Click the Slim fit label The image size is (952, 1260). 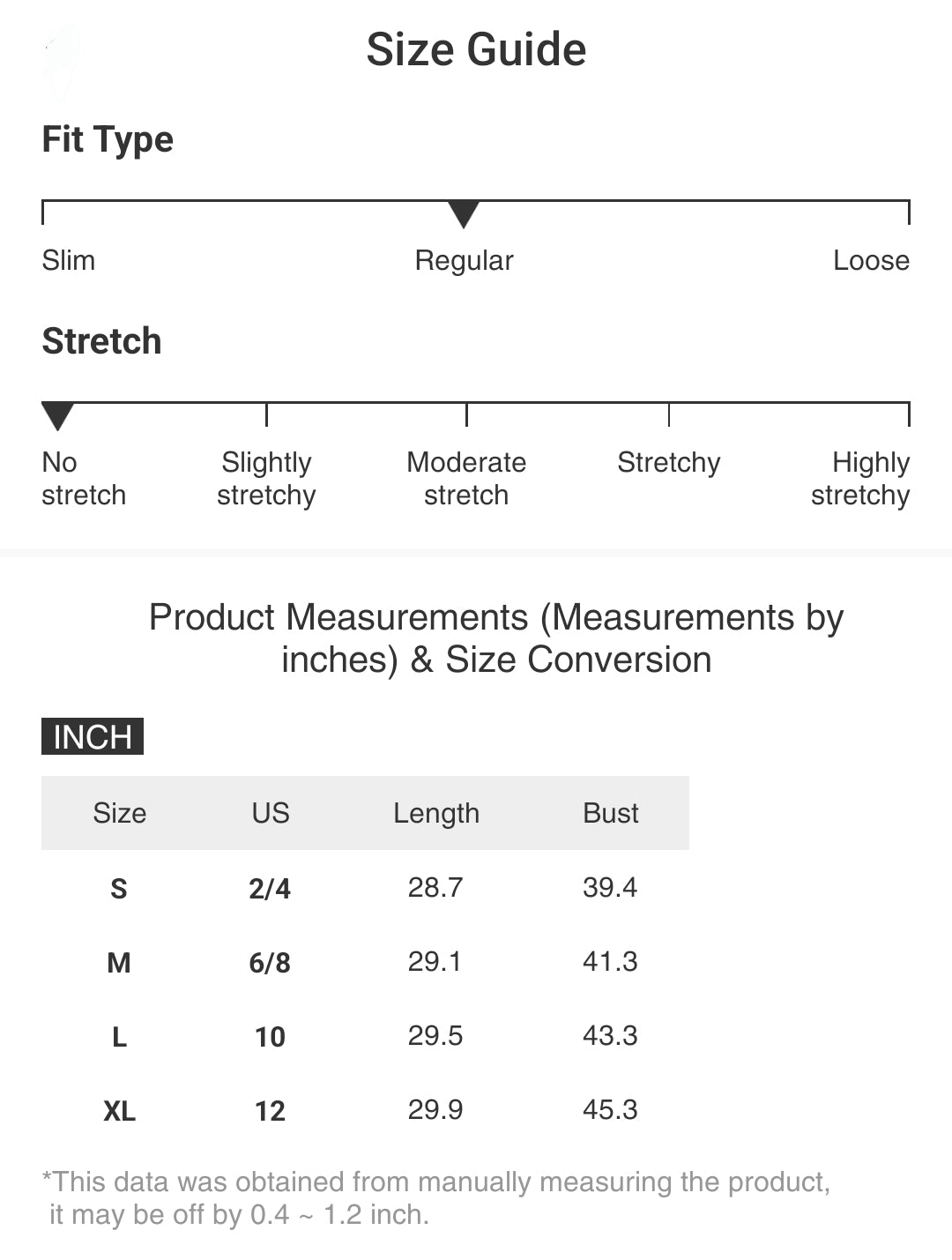click(69, 260)
